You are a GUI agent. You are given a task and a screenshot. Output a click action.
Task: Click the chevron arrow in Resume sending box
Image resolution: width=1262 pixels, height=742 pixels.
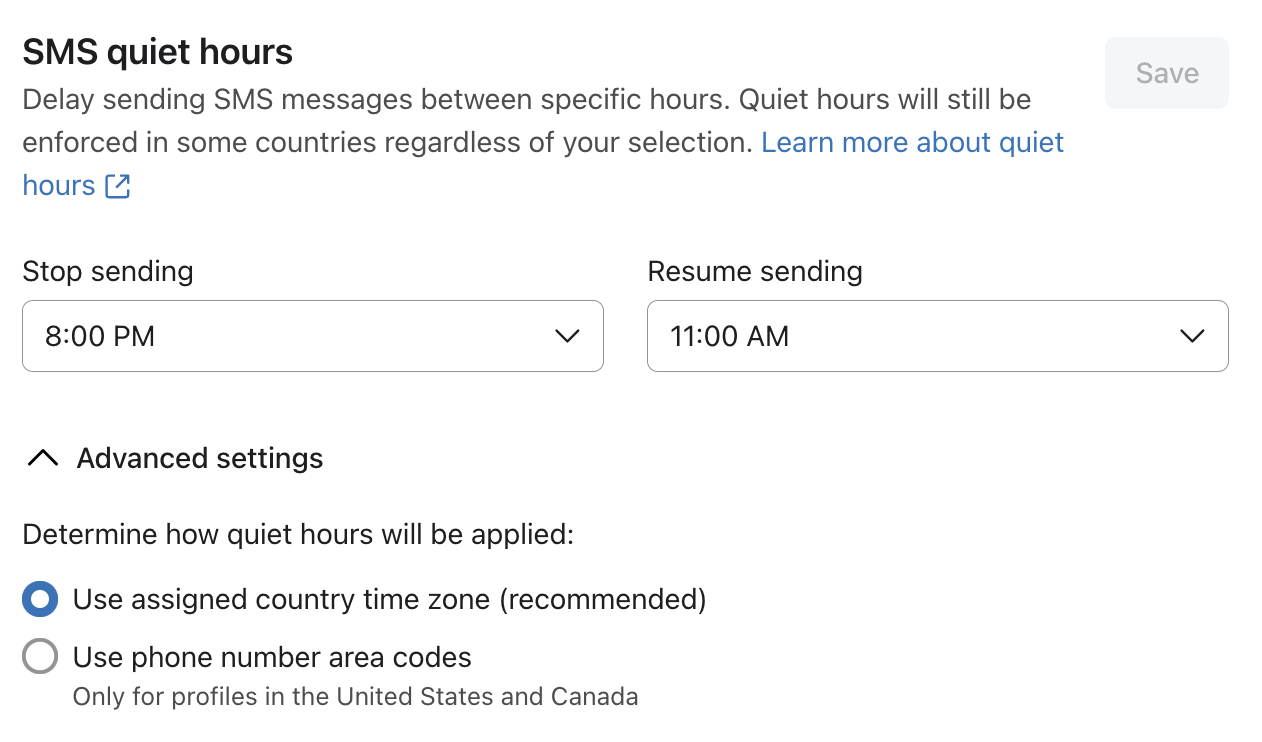click(x=1192, y=336)
